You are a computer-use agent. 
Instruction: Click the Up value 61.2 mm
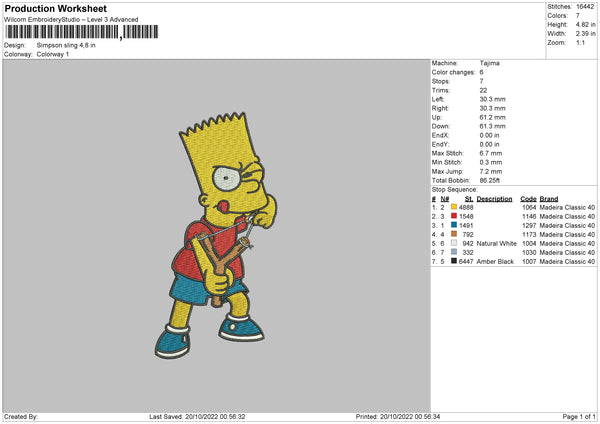click(x=492, y=117)
